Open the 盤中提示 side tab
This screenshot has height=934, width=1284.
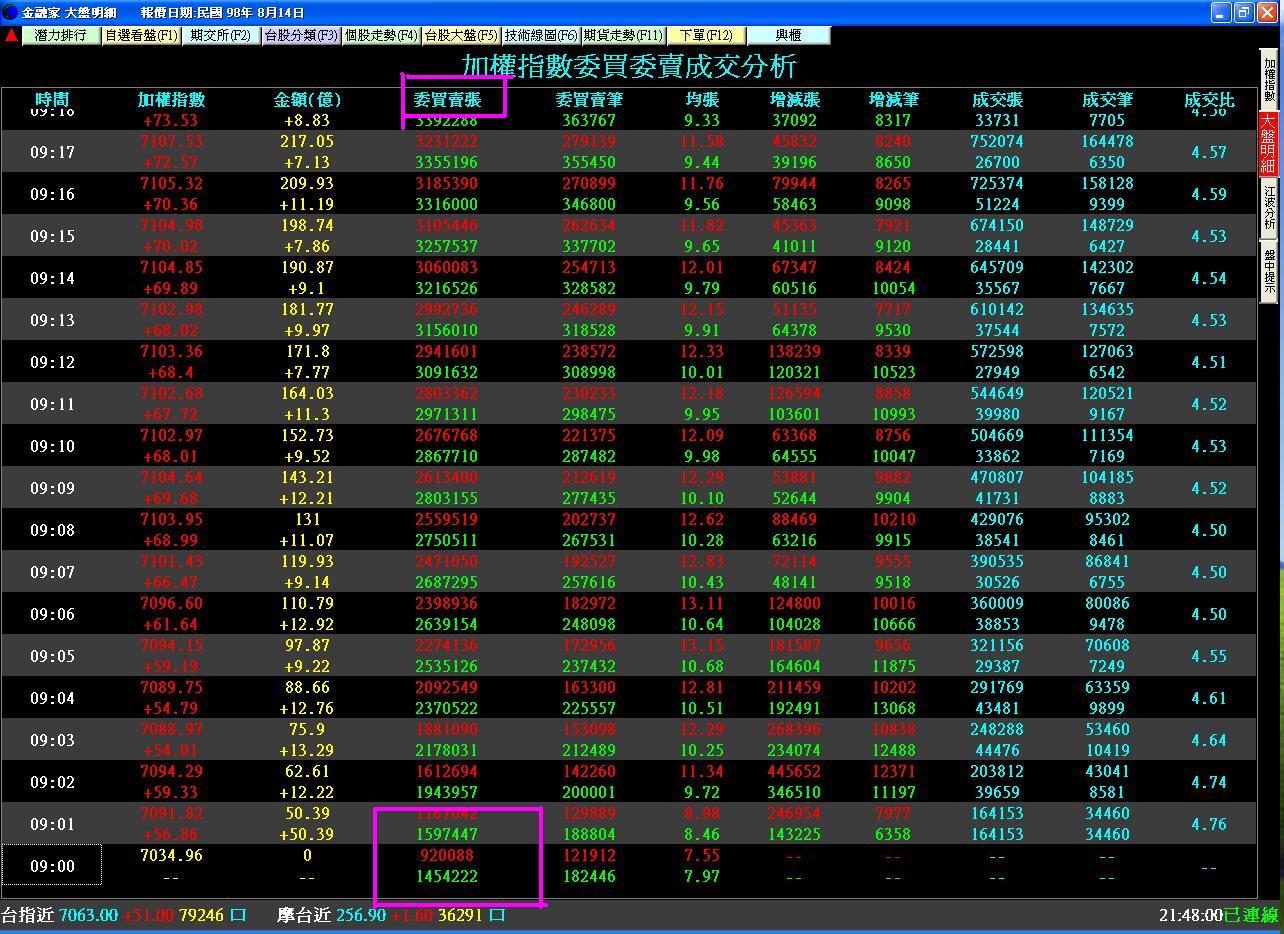pyautogui.click(x=1269, y=271)
